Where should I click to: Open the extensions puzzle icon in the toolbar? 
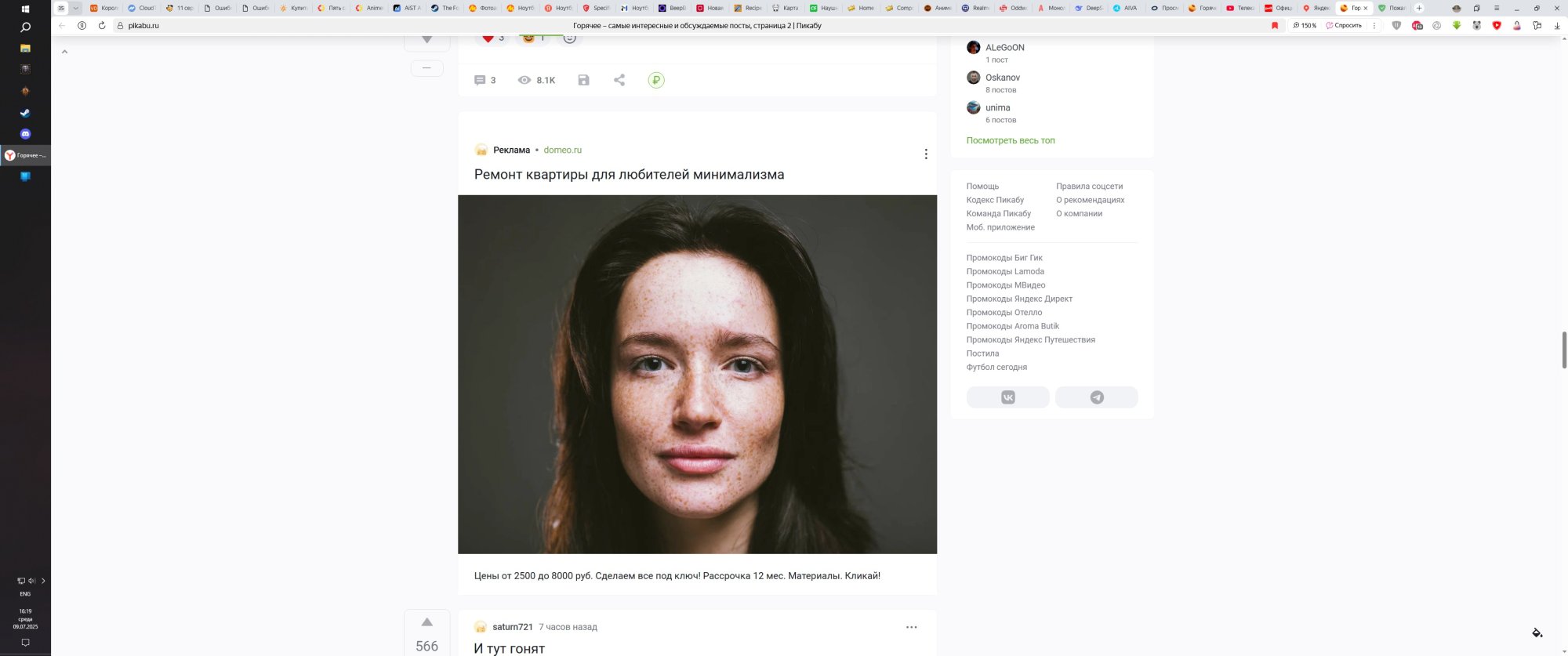[x=1537, y=25]
